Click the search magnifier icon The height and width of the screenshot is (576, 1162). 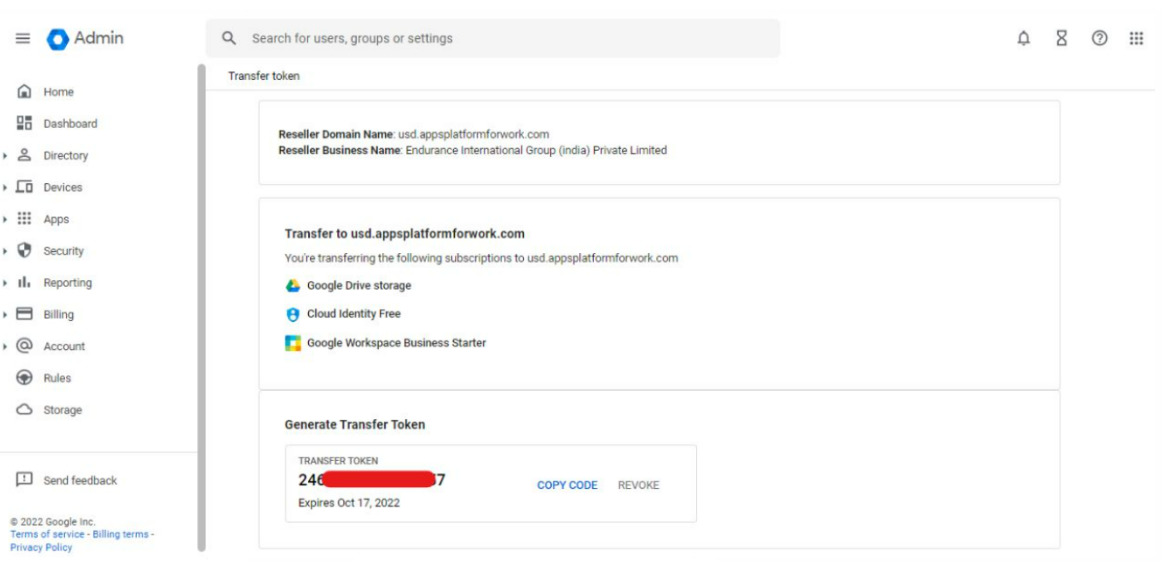[x=229, y=39]
